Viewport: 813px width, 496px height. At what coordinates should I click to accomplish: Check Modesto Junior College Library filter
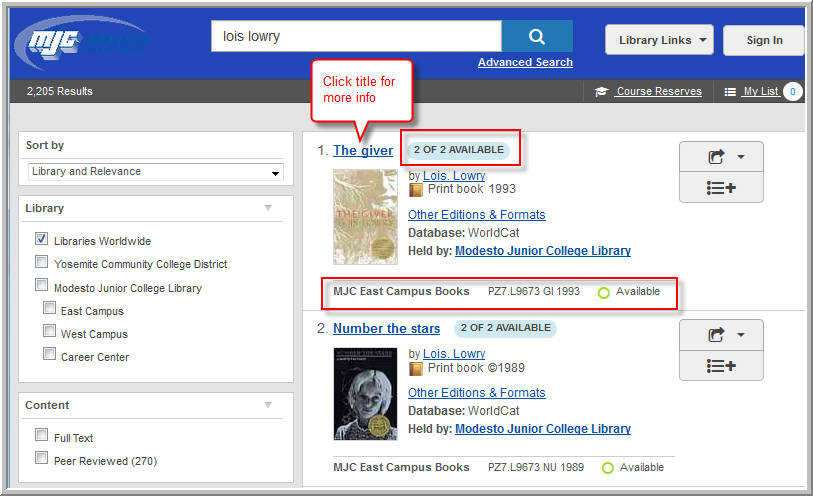tap(41, 285)
